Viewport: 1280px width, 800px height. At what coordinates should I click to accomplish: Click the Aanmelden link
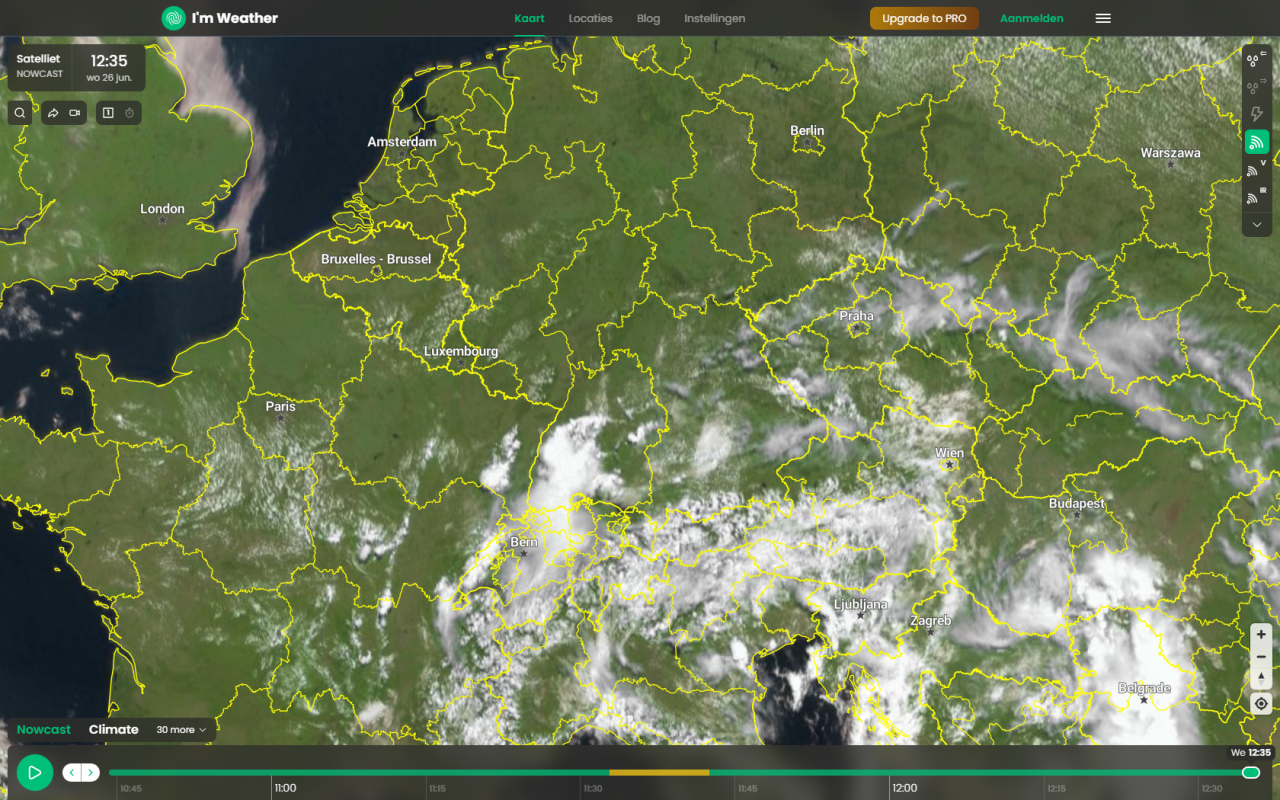tap(1031, 18)
